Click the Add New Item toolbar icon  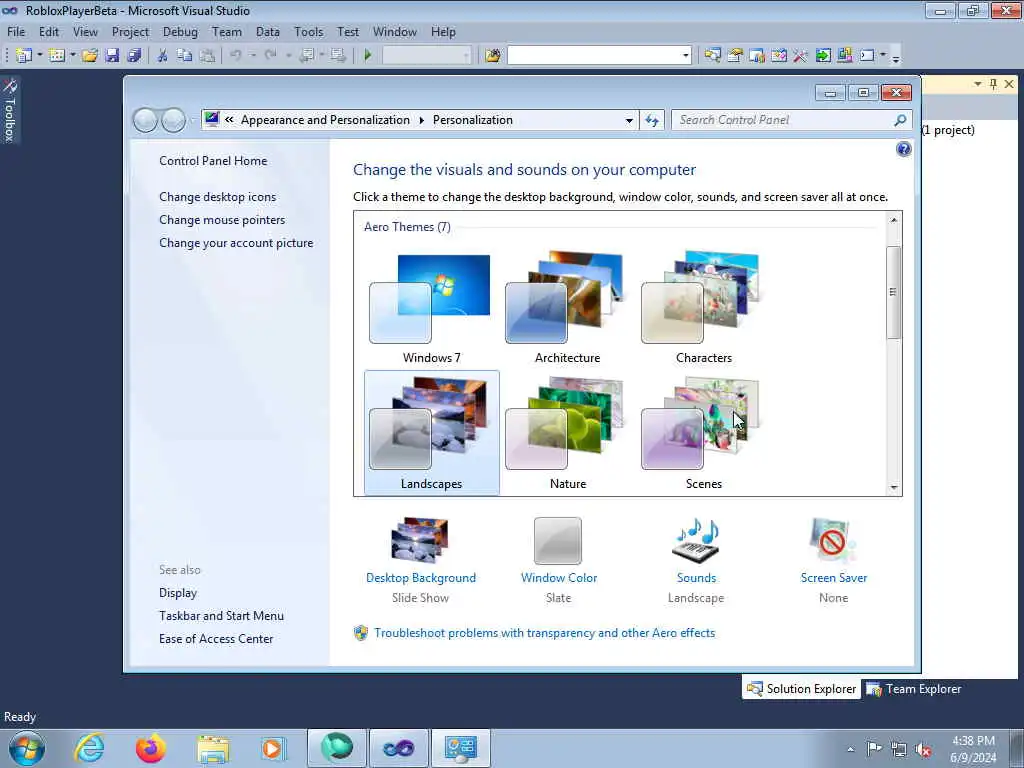(57, 56)
